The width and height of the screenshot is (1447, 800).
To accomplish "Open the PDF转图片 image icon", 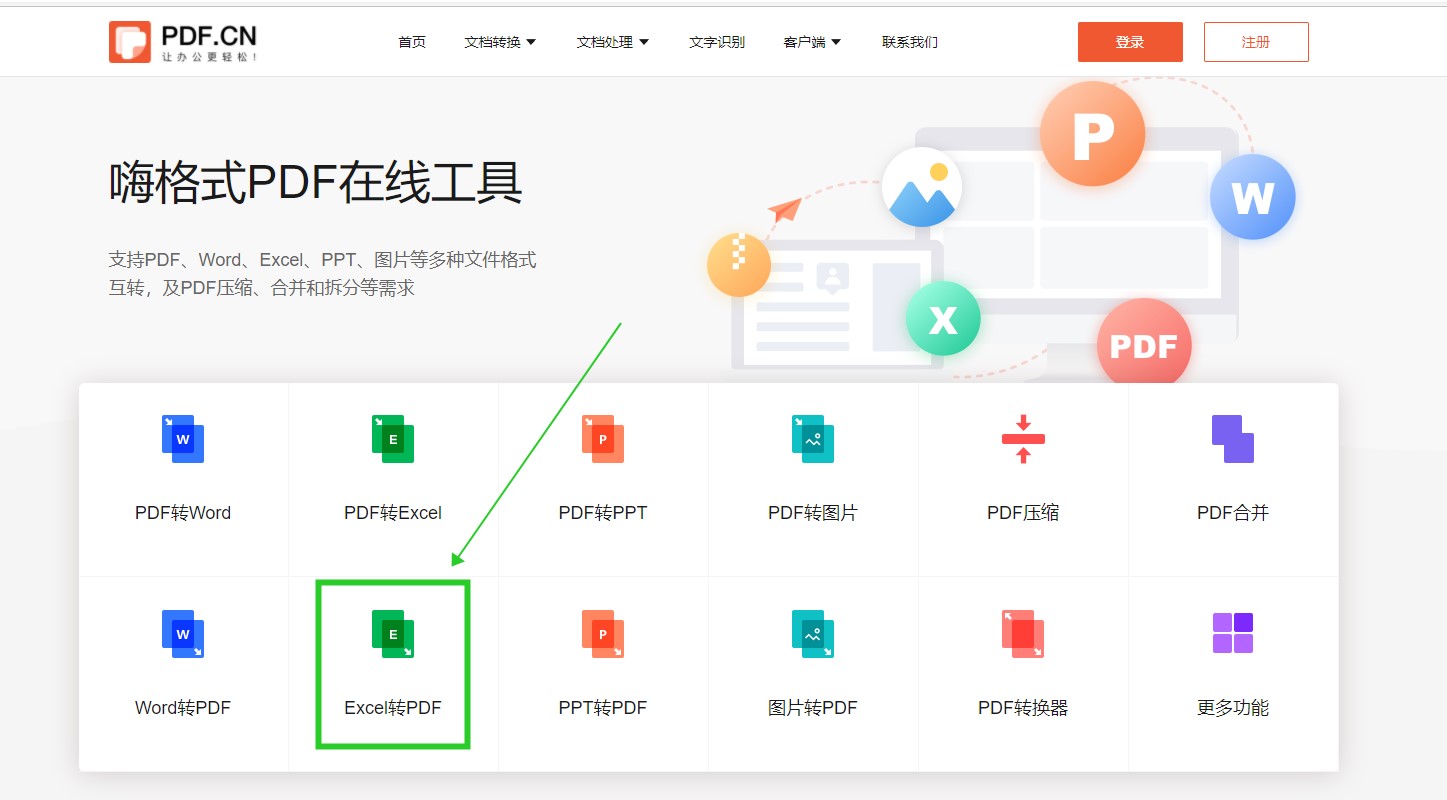I will pyautogui.click(x=812, y=439).
